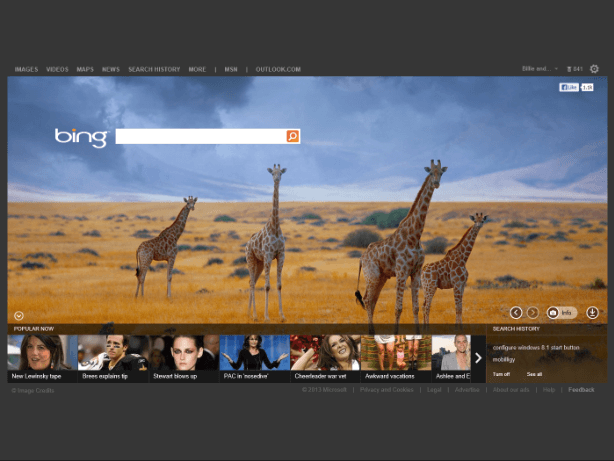Open the account name dropdown

tap(540, 69)
